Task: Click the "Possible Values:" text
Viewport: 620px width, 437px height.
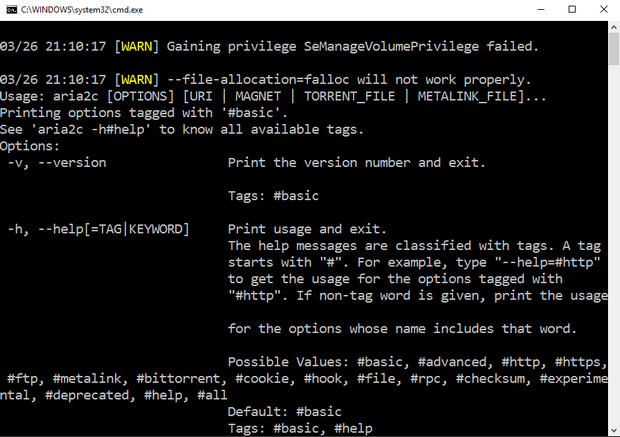Action: [x=288, y=361]
